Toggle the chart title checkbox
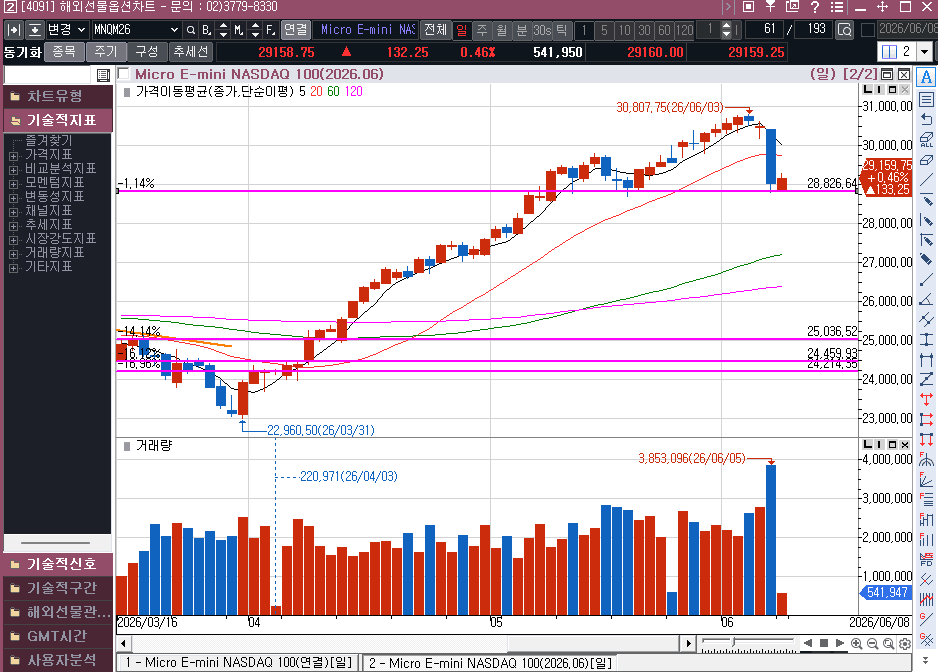Screen dimensions: 938x672 [124, 74]
